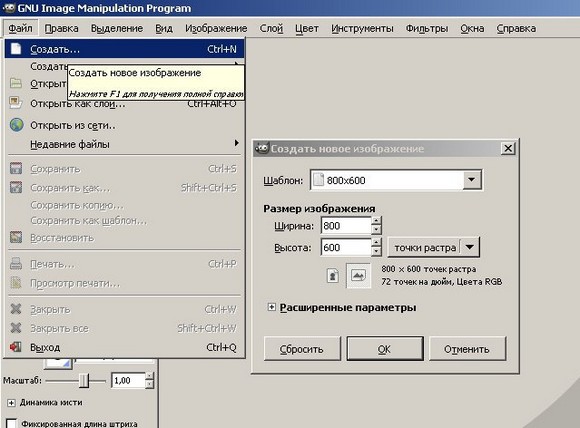Decrease Ширина with the down stepper

click(377, 230)
